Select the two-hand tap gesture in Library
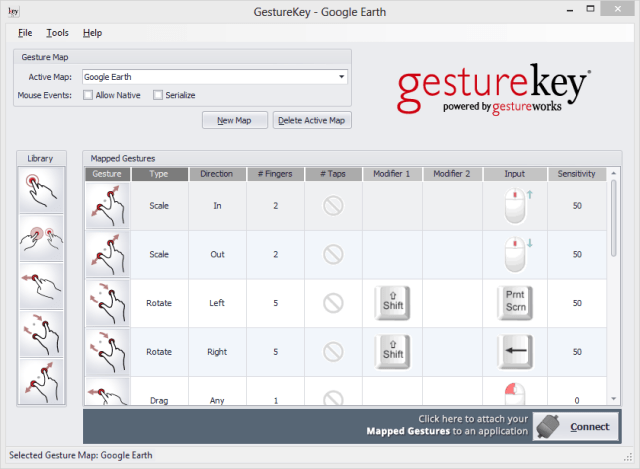The image size is (640, 469). [x=41, y=238]
